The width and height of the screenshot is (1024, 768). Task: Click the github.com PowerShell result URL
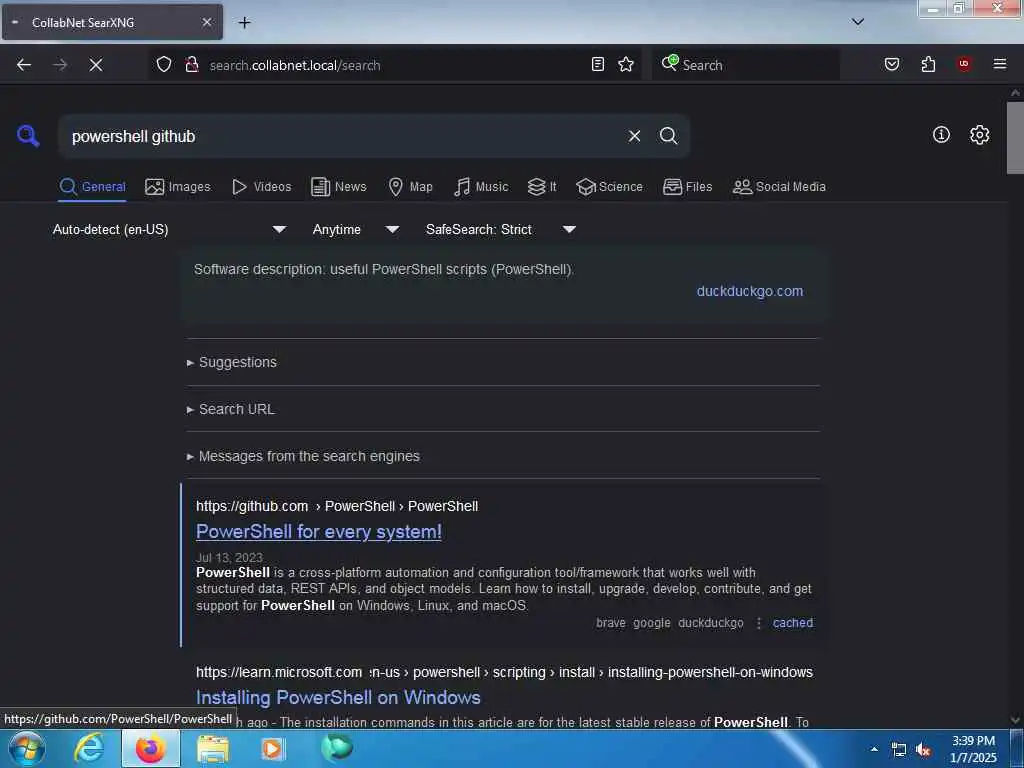[337, 506]
